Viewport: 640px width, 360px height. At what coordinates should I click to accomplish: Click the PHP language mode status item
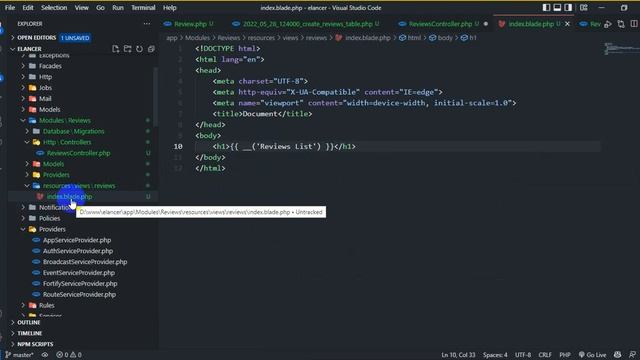click(x=565, y=355)
